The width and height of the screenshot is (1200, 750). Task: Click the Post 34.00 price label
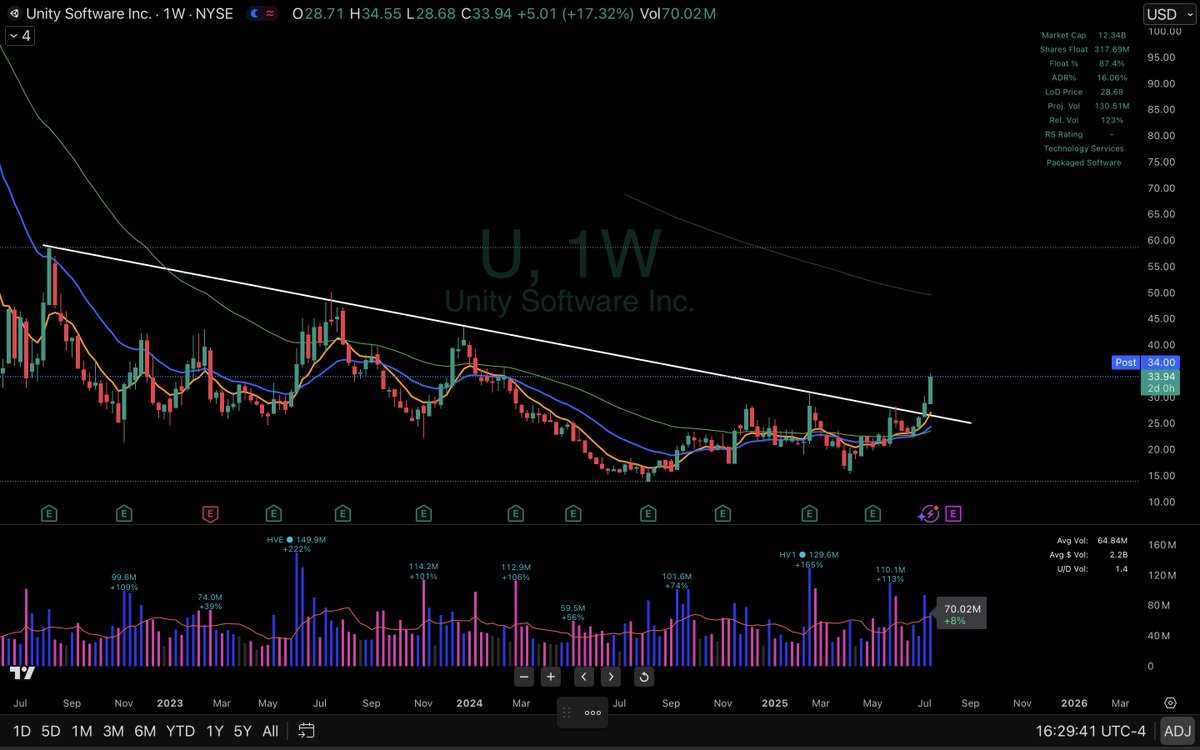click(1146, 363)
